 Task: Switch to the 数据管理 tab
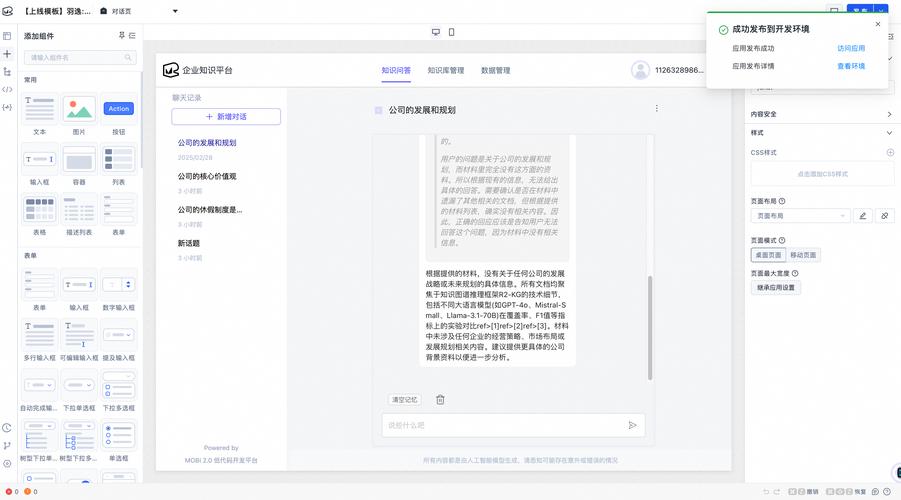[495, 70]
